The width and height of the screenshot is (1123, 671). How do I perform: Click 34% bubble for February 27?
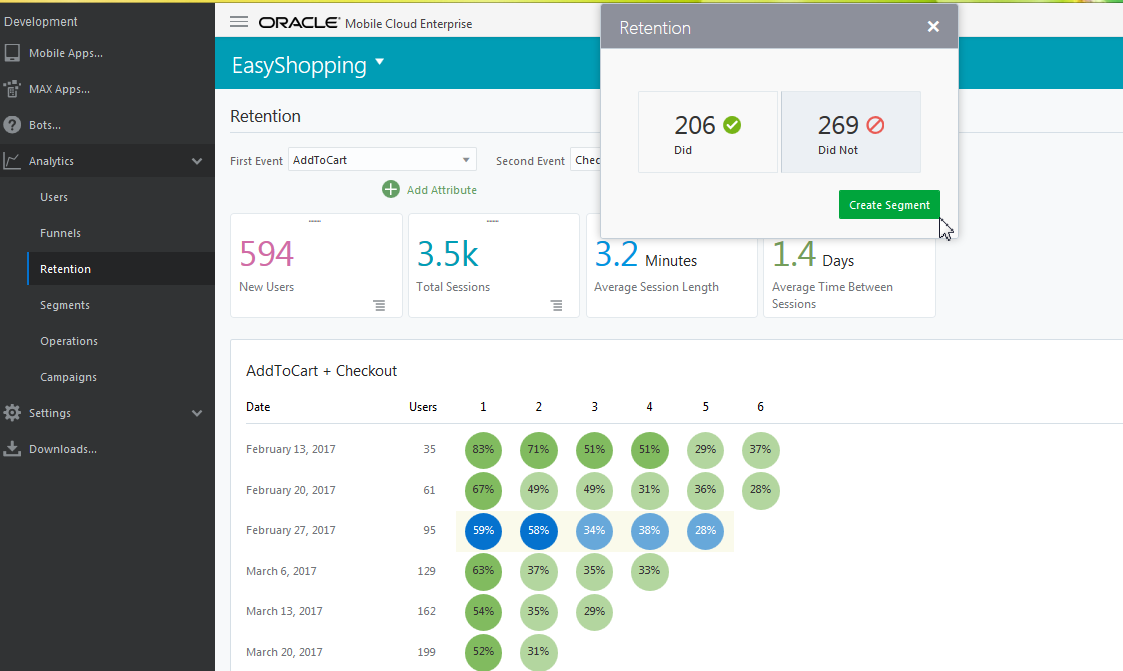pos(594,531)
